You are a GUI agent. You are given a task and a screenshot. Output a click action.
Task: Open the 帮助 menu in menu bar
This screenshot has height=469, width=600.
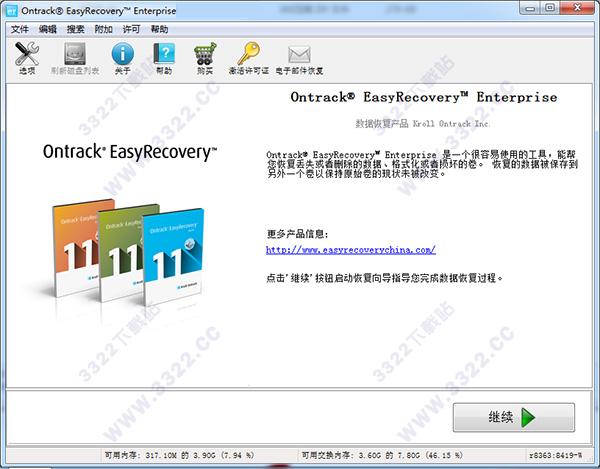coord(159,29)
